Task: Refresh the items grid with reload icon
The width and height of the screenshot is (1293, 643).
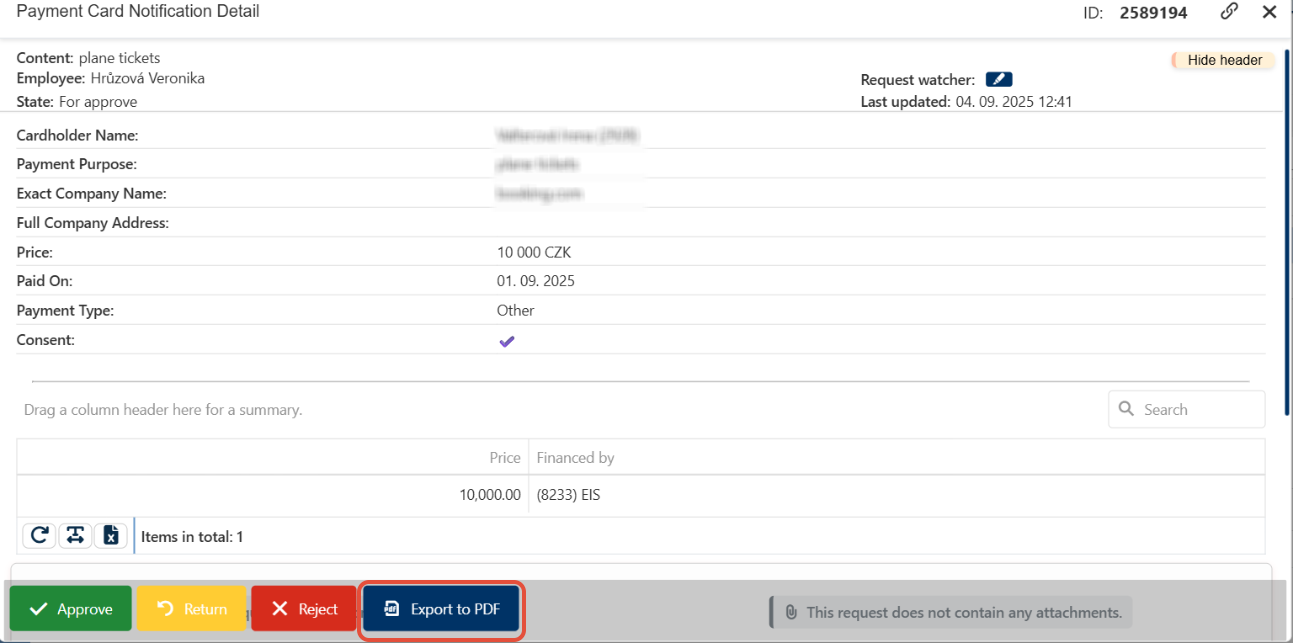Action: pos(39,536)
